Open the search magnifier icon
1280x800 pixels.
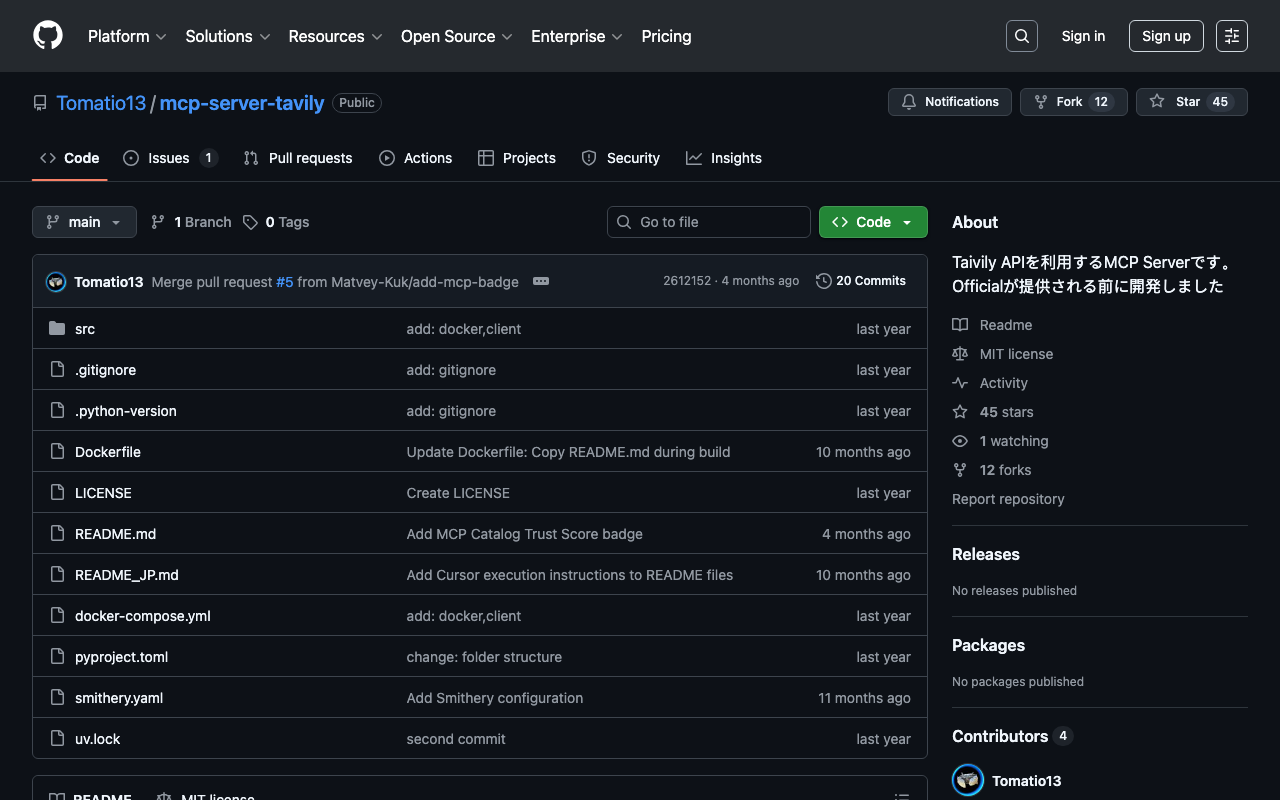point(1021,36)
